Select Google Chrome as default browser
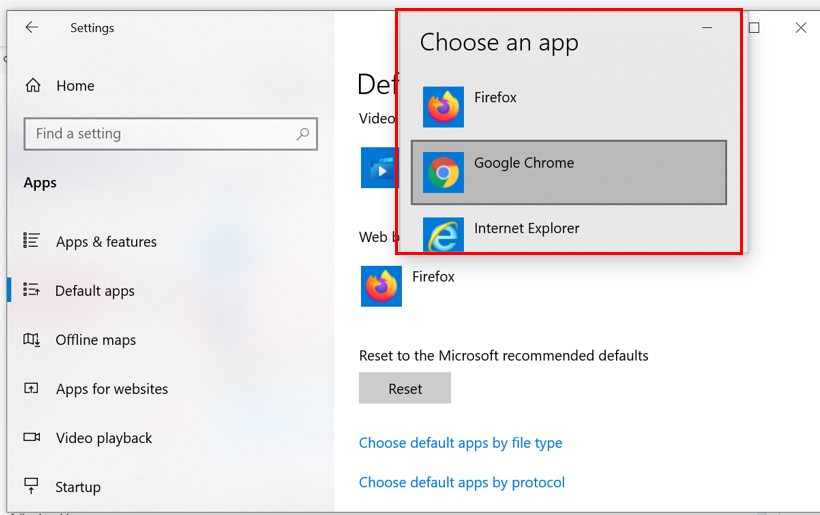This screenshot has height=515, width=820. pyautogui.click(x=569, y=173)
